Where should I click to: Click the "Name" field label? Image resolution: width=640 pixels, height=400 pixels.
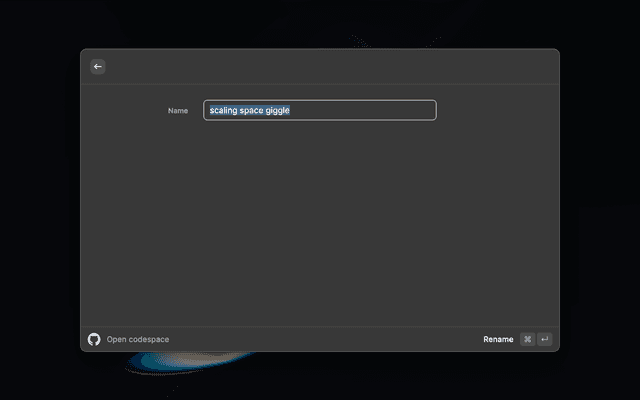178,111
